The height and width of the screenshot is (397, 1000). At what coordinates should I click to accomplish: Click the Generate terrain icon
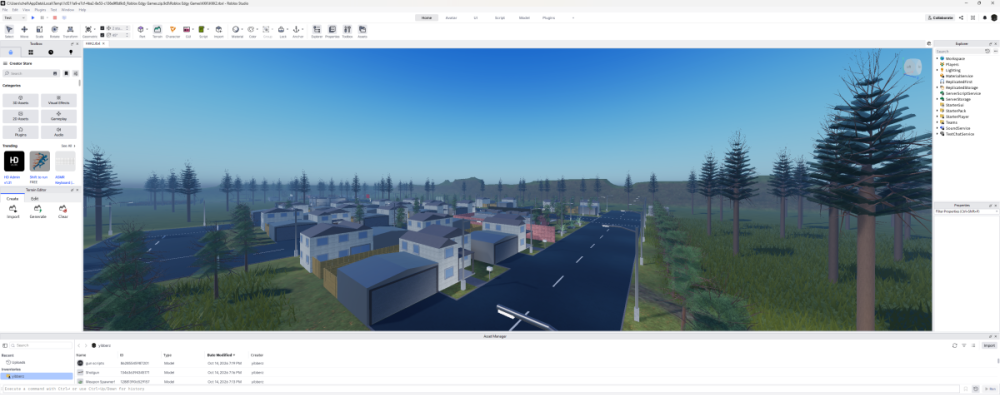(x=38, y=211)
